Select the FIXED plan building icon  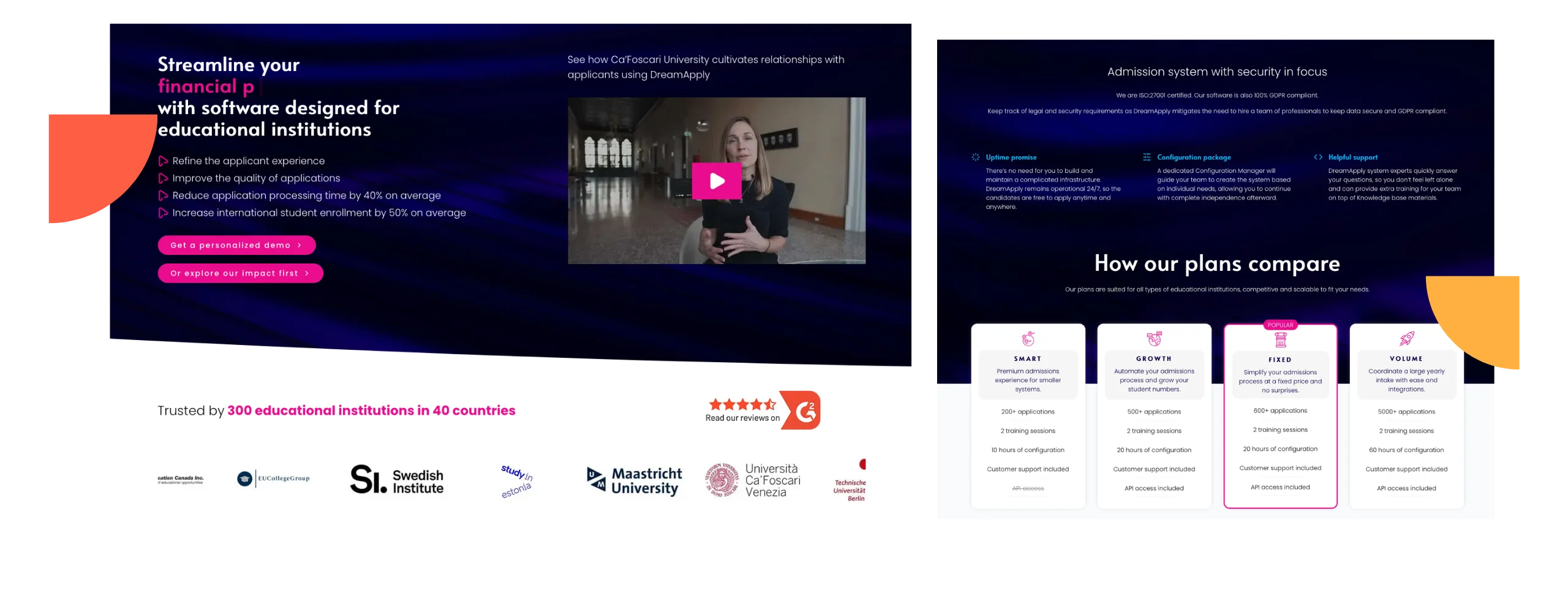[1280, 340]
